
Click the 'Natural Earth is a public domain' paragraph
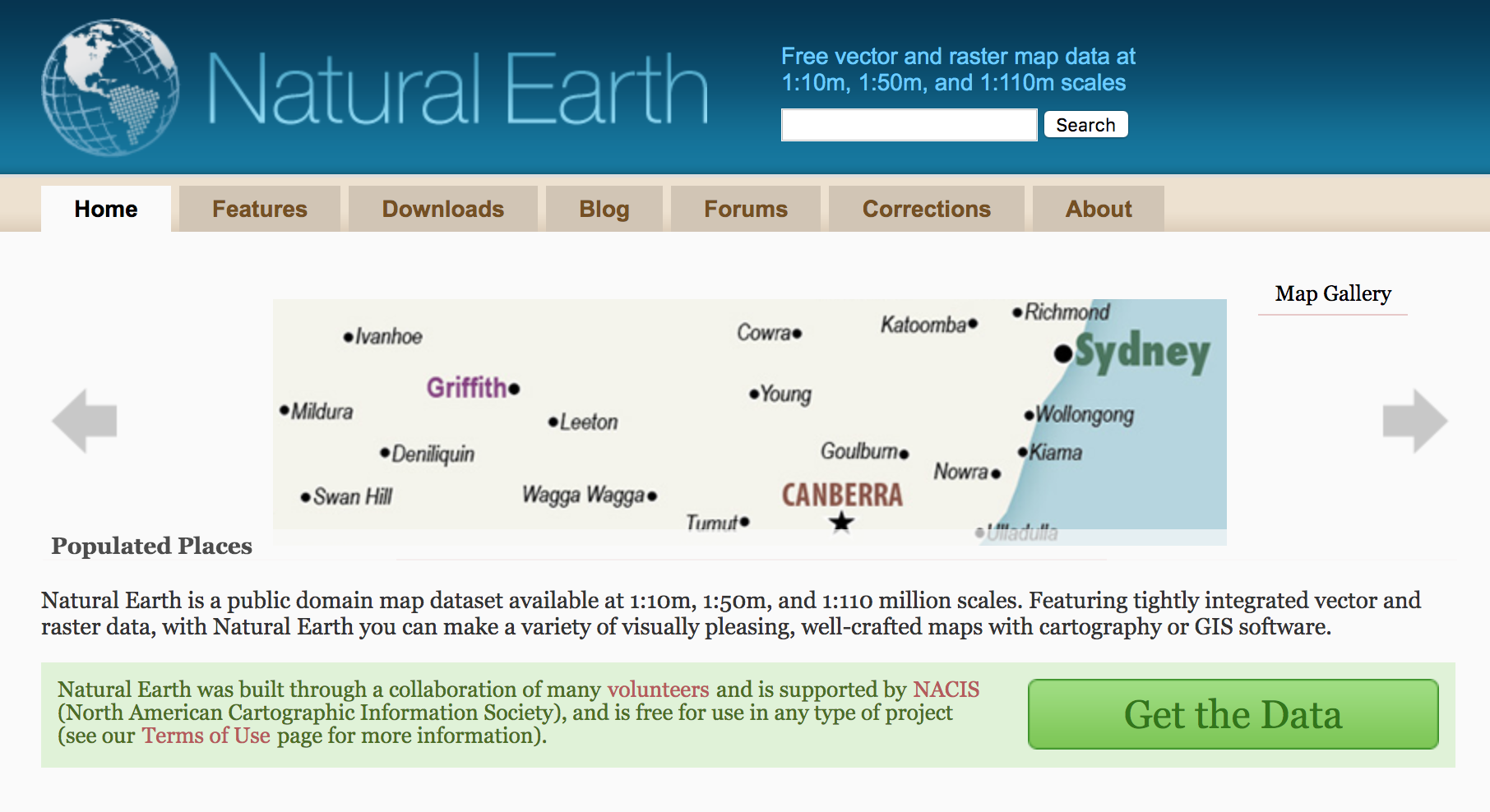(731, 613)
